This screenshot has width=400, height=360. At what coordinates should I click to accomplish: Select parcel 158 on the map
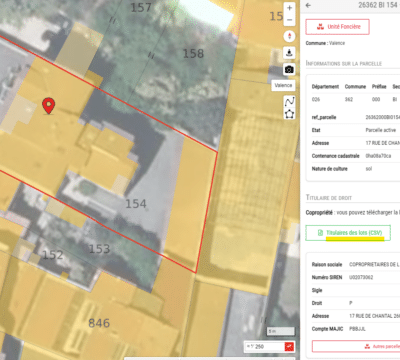point(193,54)
